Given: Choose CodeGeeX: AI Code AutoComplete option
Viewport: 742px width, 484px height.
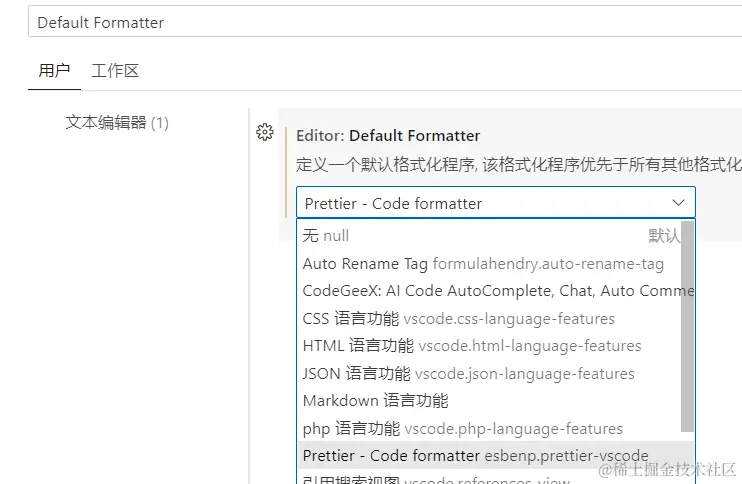Looking at the screenshot, I should 490,290.
